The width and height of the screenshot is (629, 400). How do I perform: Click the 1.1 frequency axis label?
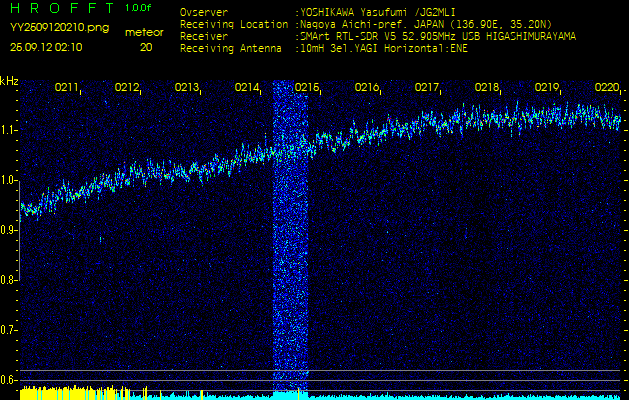[9, 130]
